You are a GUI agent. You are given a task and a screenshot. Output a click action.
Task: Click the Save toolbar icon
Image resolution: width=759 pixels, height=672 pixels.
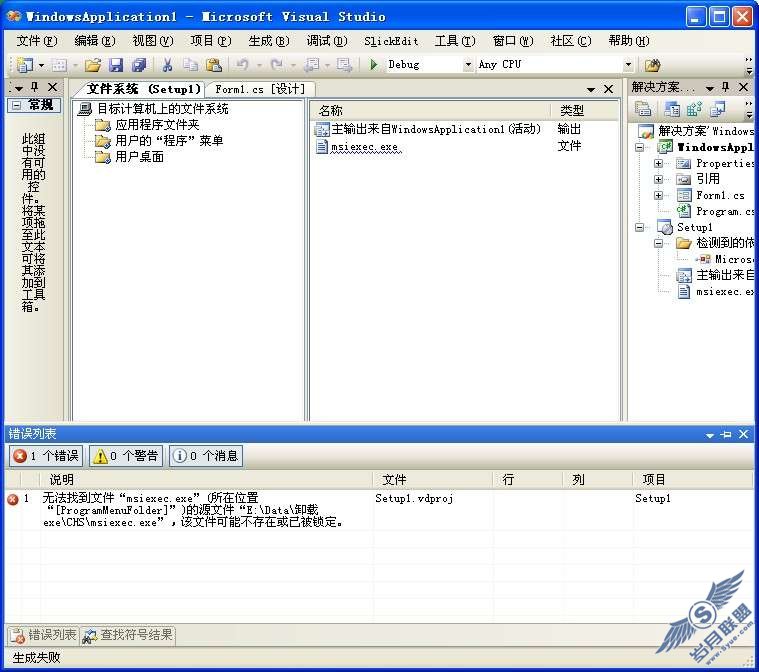(x=116, y=64)
